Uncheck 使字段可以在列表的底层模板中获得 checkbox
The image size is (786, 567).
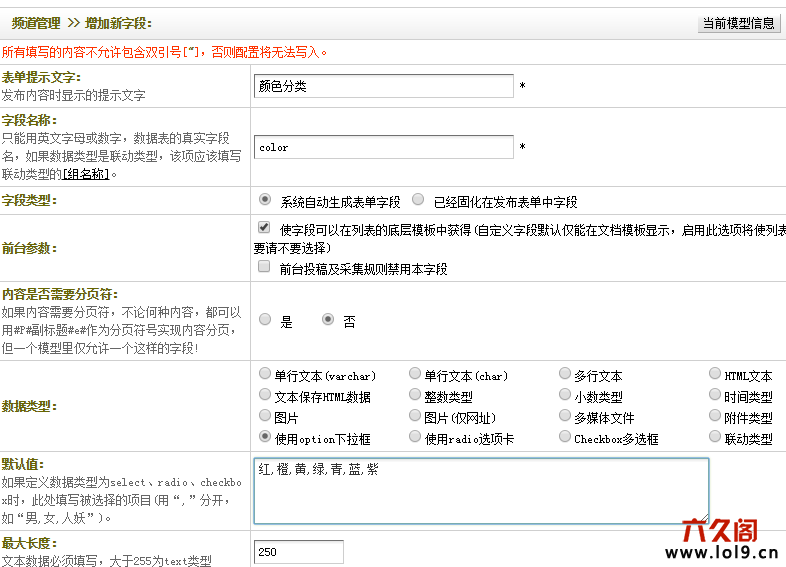click(x=264, y=228)
